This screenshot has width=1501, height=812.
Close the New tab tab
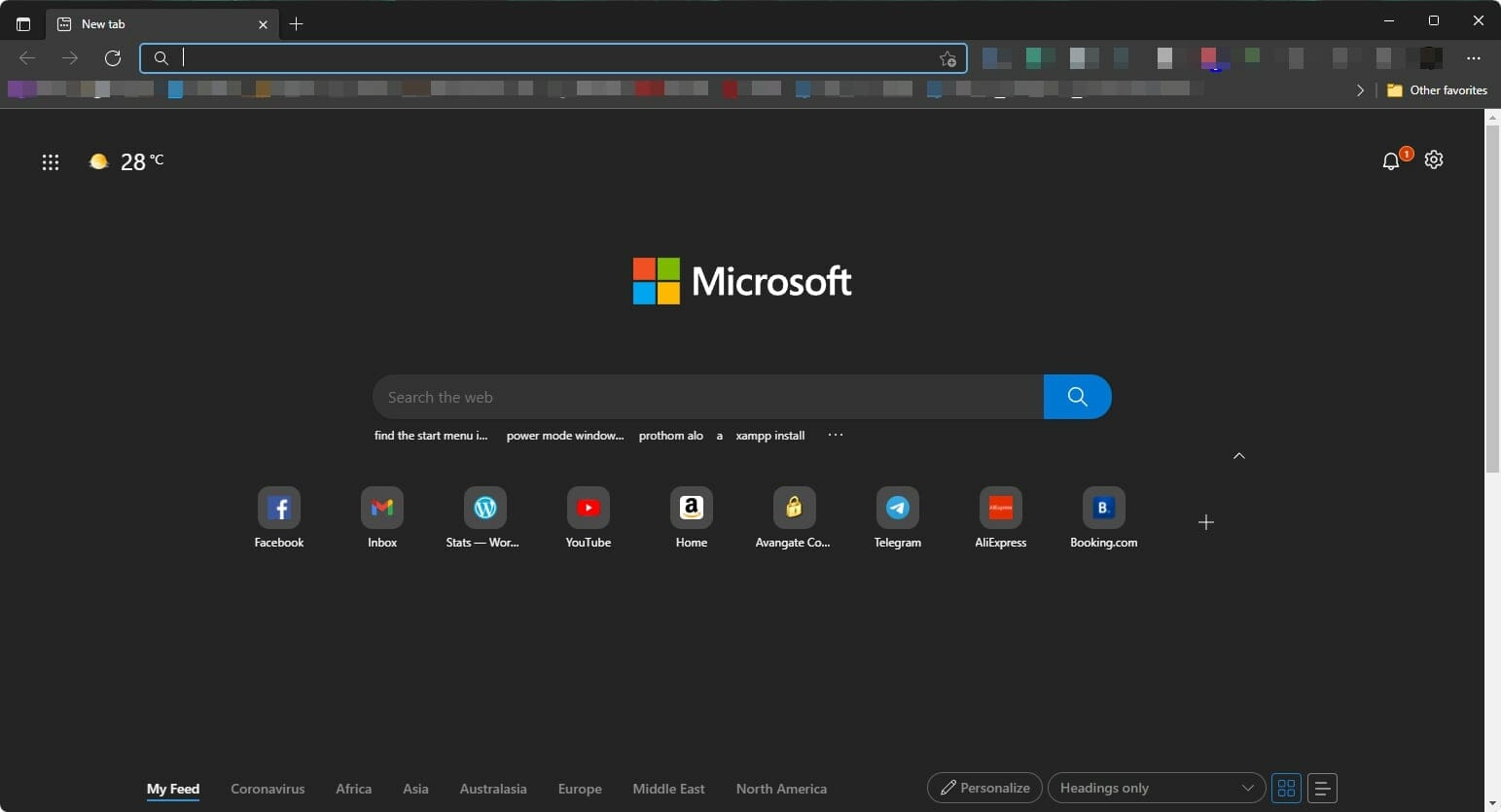(263, 24)
